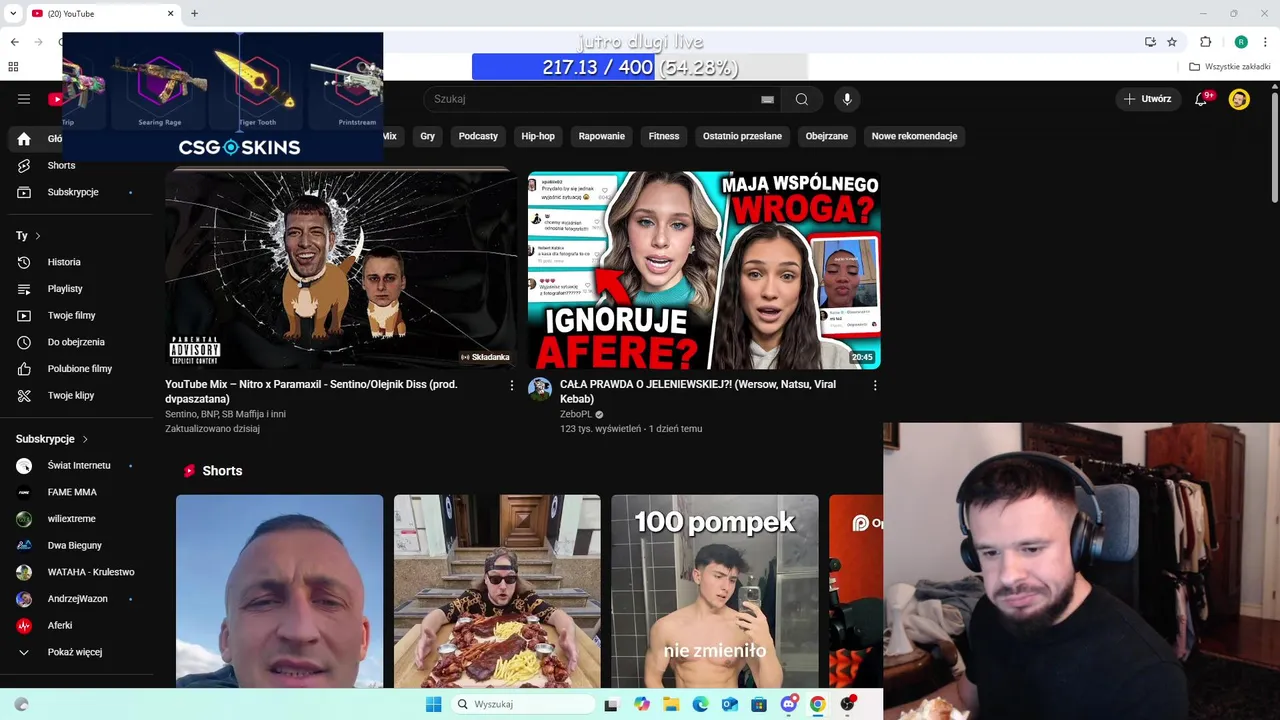Open options menu for Jeleniewska video
The height and width of the screenshot is (720, 1280).
875,385
